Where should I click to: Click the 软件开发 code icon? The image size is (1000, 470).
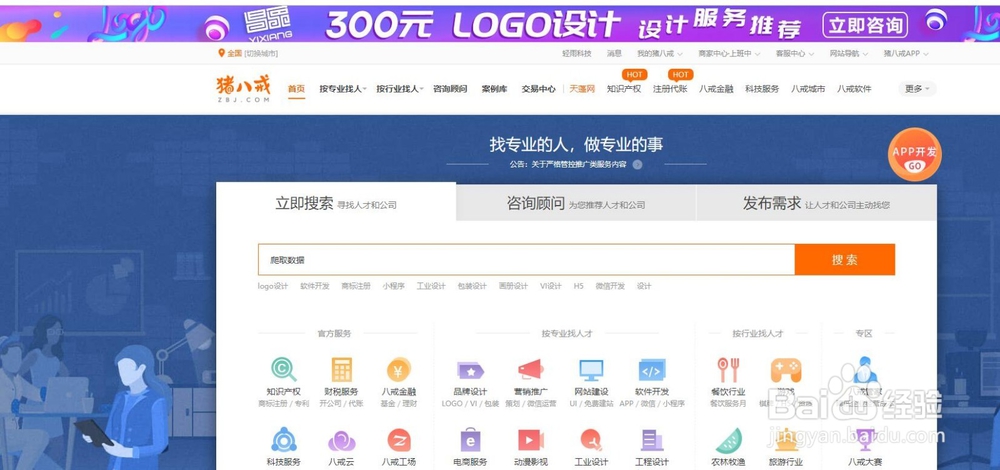pos(652,370)
